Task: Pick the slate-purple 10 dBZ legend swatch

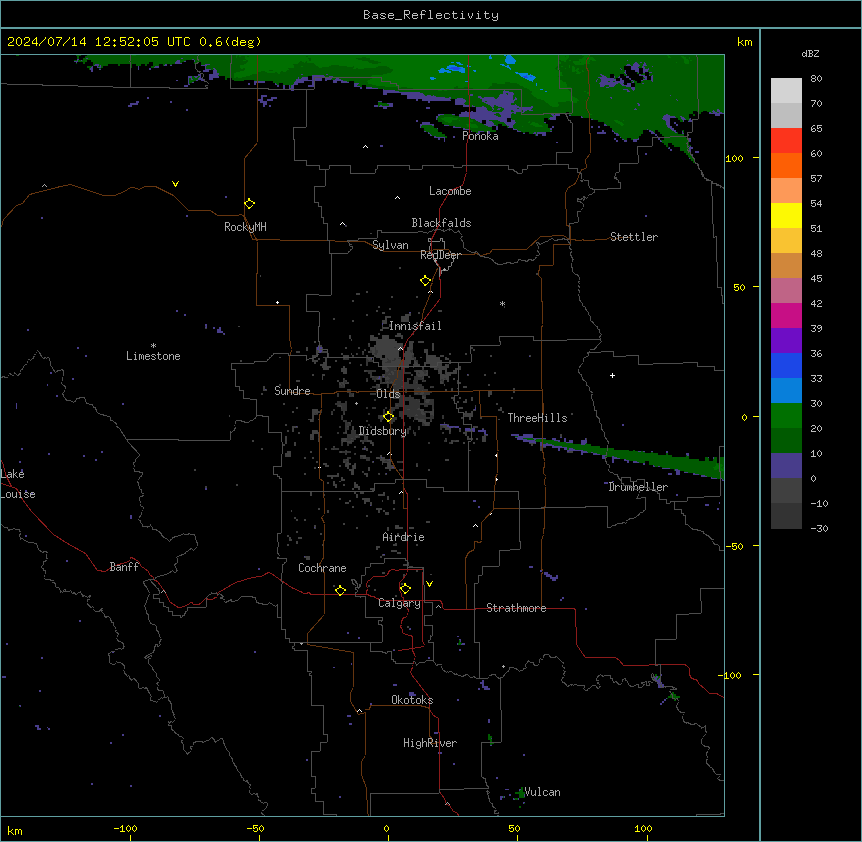Action: click(786, 466)
